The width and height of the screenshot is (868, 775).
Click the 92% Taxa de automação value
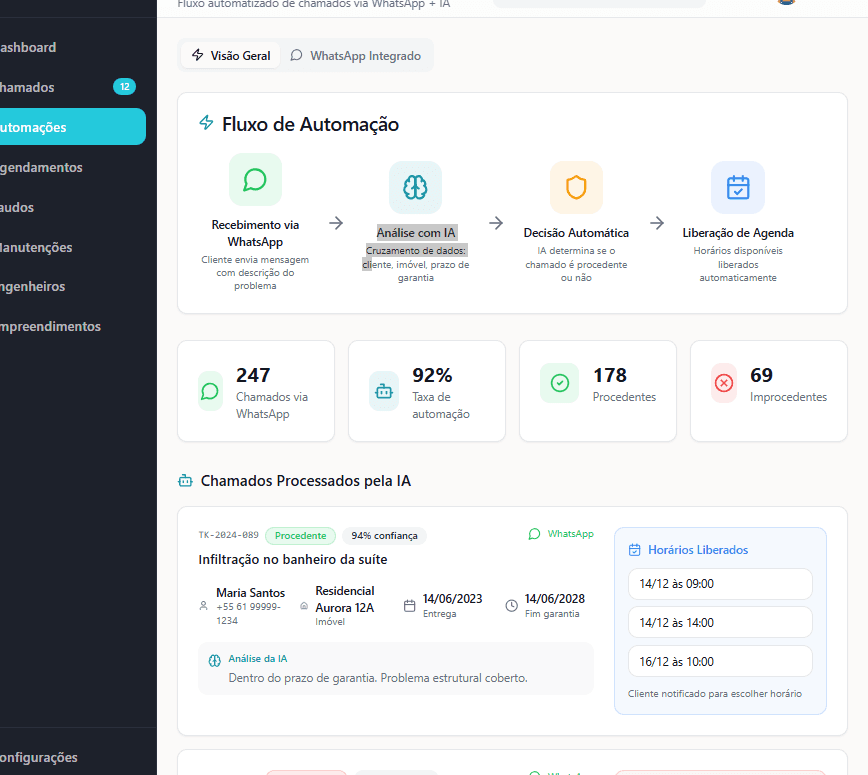(x=432, y=375)
